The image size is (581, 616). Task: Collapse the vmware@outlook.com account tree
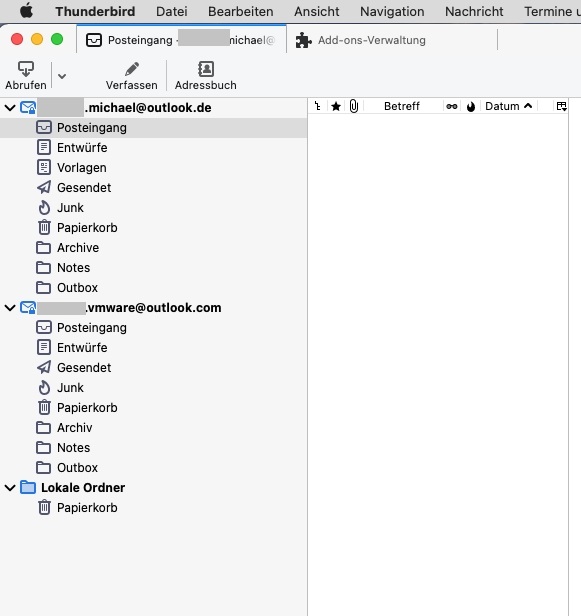point(10,308)
